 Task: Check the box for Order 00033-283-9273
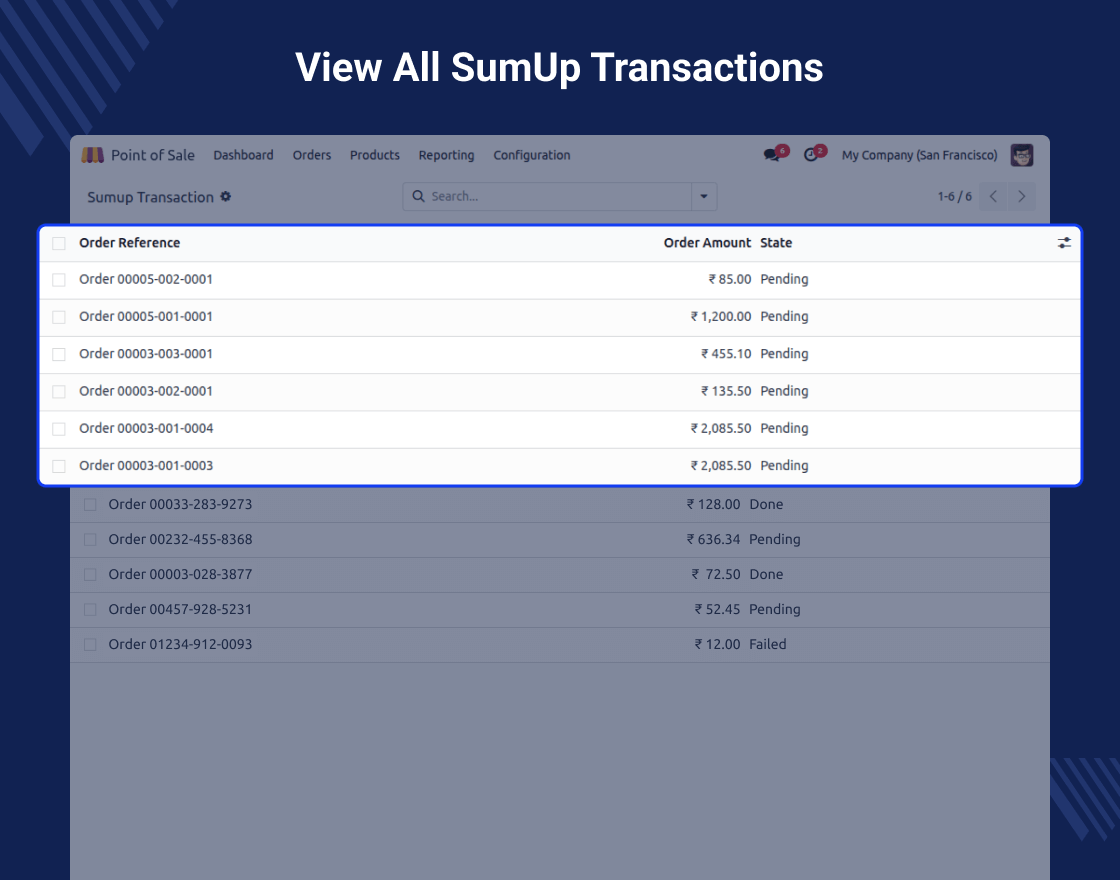click(90, 505)
